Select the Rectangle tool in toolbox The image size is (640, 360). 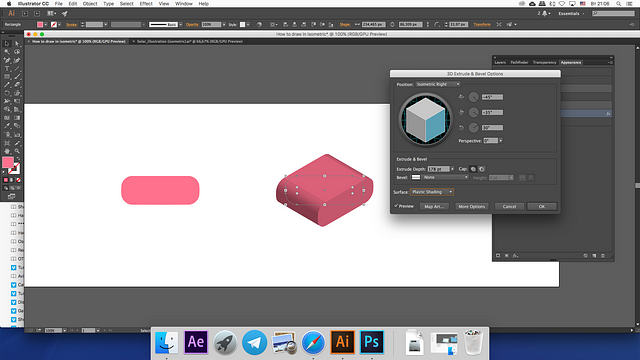[x=7, y=76]
